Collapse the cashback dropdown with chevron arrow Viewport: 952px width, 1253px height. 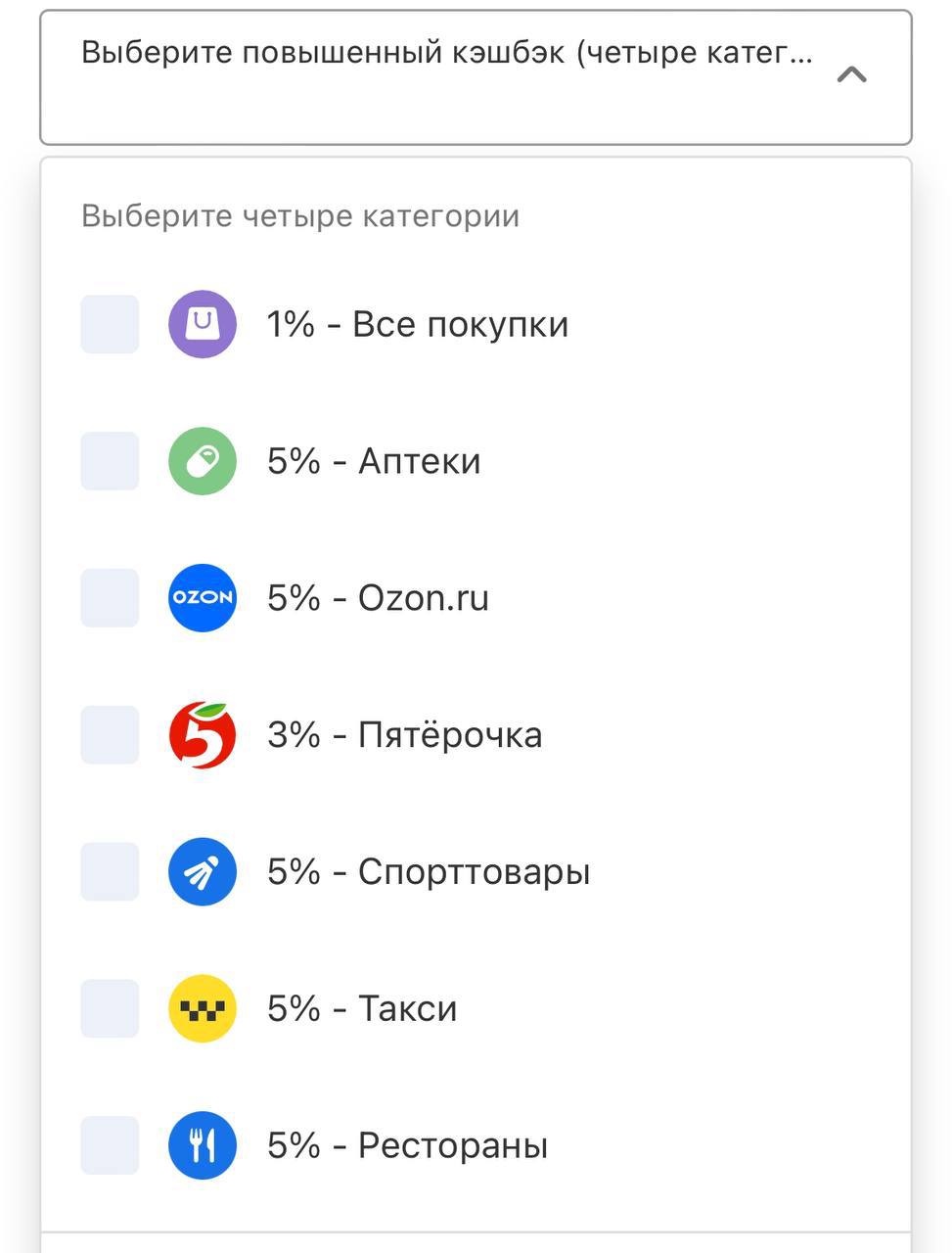click(852, 74)
